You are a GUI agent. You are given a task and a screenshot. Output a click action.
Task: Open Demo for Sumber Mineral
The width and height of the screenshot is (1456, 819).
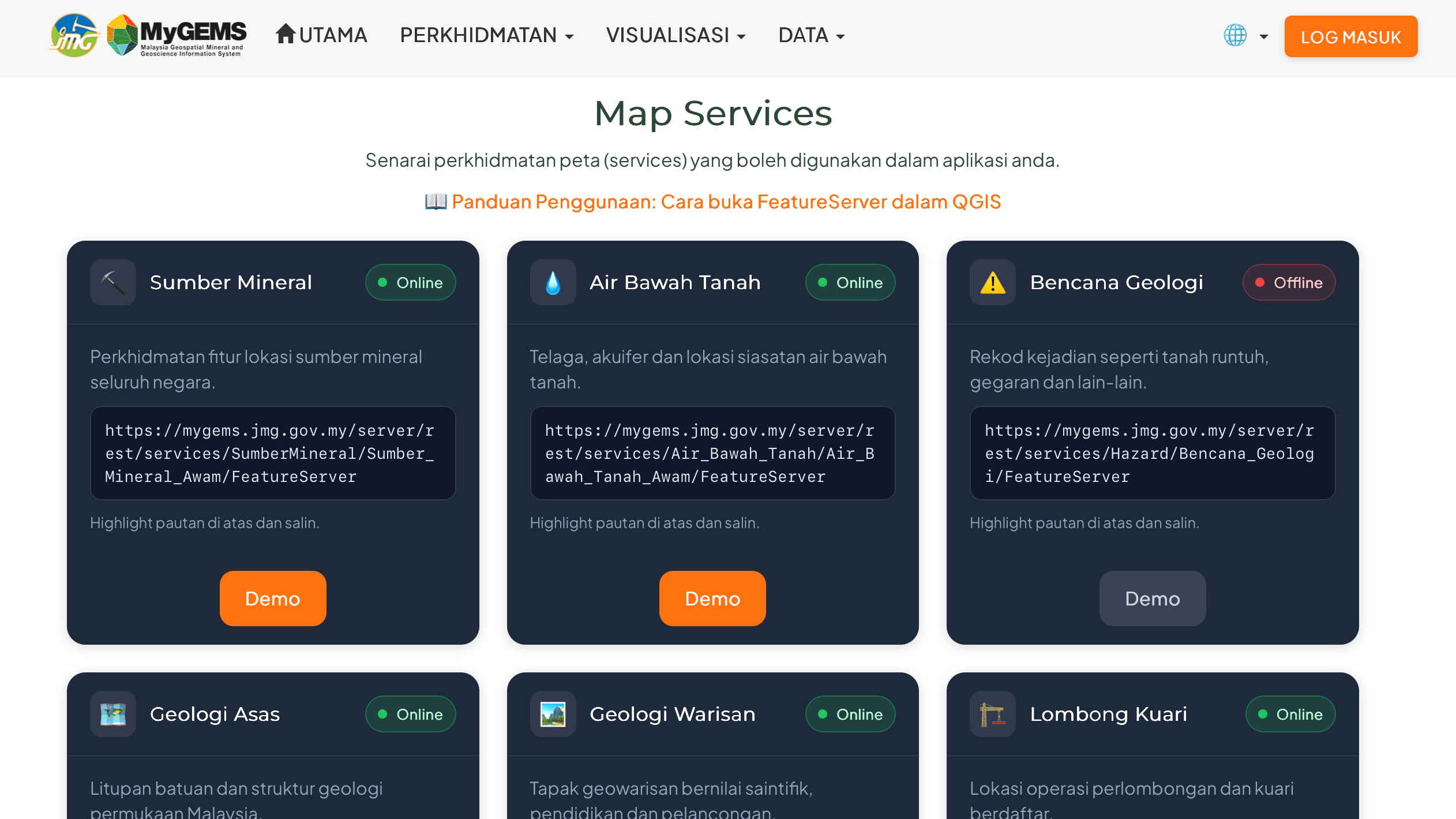tap(273, 599)
